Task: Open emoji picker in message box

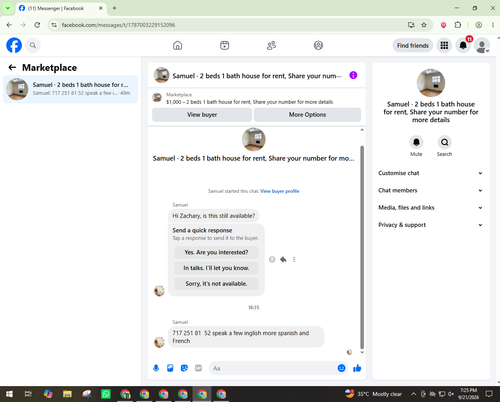Action: (x=341, y=368)
